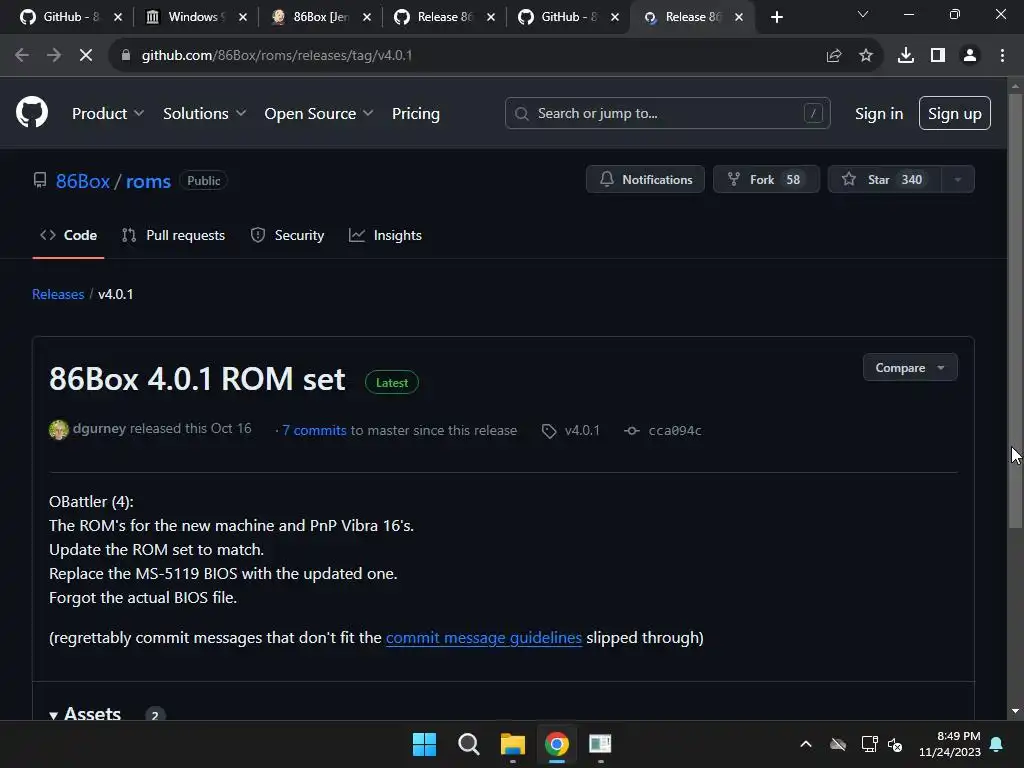Open the Pricing page

[415, 114]
